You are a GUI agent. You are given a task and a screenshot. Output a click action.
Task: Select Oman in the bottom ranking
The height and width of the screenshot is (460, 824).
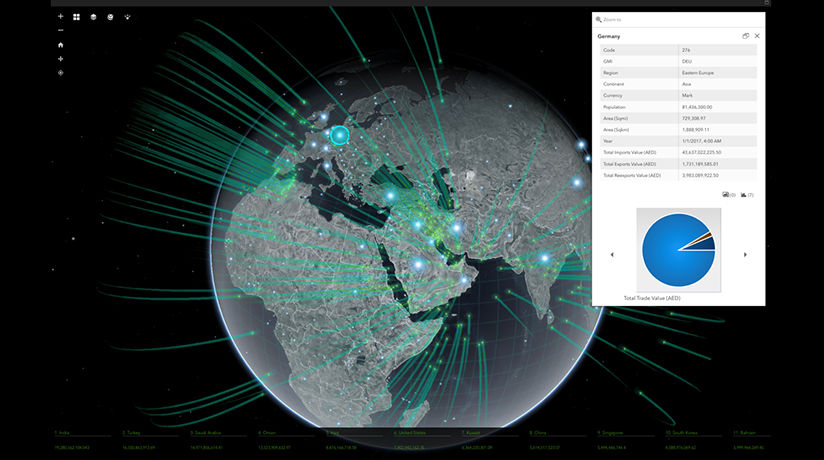[x=267, y=433]
